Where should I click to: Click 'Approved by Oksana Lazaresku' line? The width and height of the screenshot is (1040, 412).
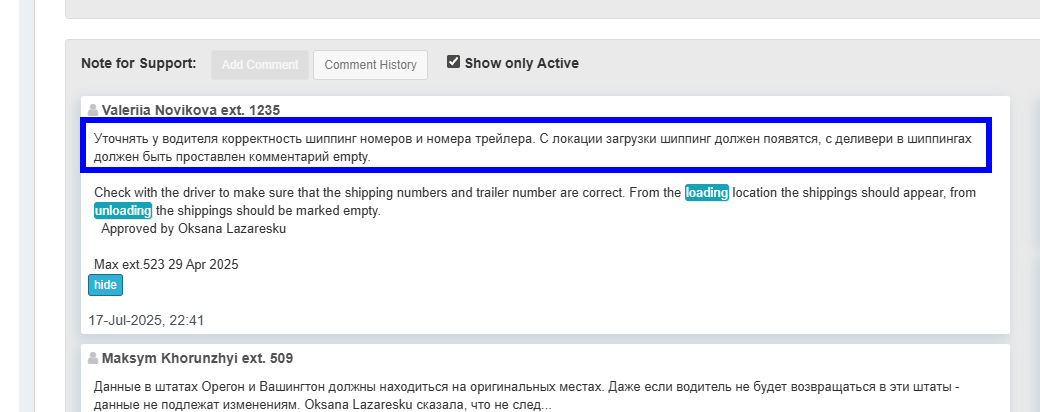[194, 228]
